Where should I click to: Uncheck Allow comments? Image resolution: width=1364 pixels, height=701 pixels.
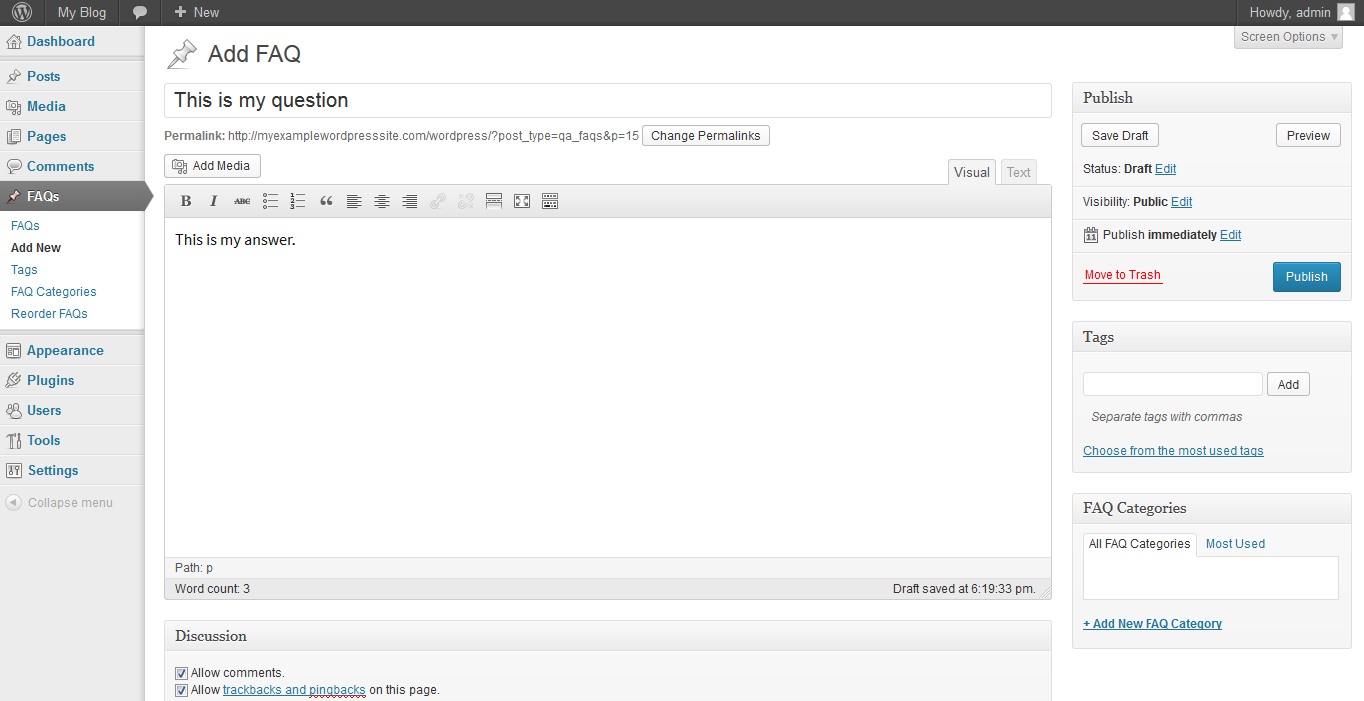coord(181,673)
